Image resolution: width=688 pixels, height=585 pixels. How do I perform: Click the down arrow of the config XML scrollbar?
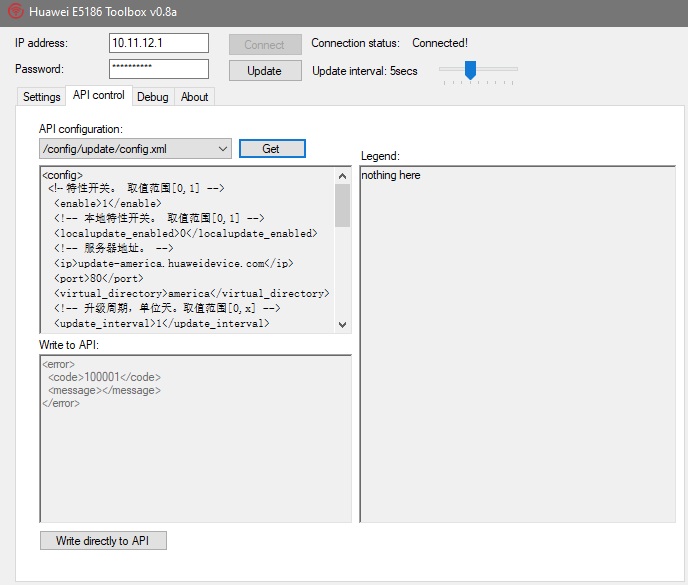click(343, 324)
